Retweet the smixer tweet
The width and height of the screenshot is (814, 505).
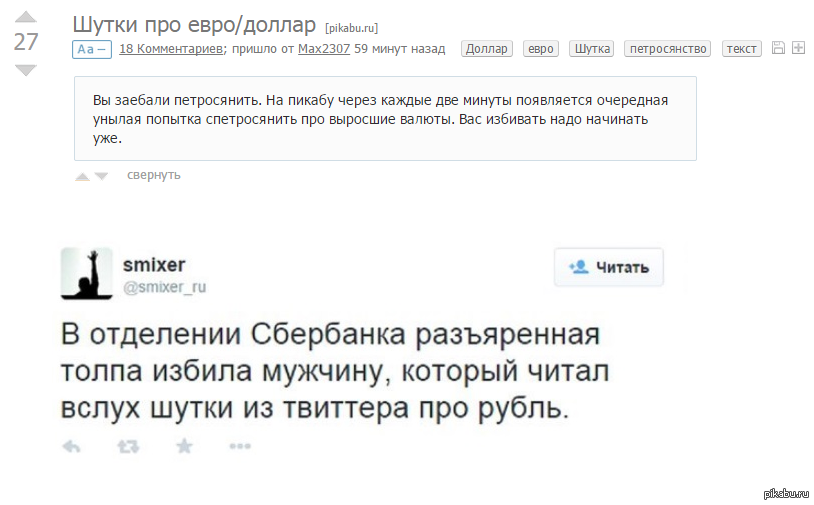(128, 447)
